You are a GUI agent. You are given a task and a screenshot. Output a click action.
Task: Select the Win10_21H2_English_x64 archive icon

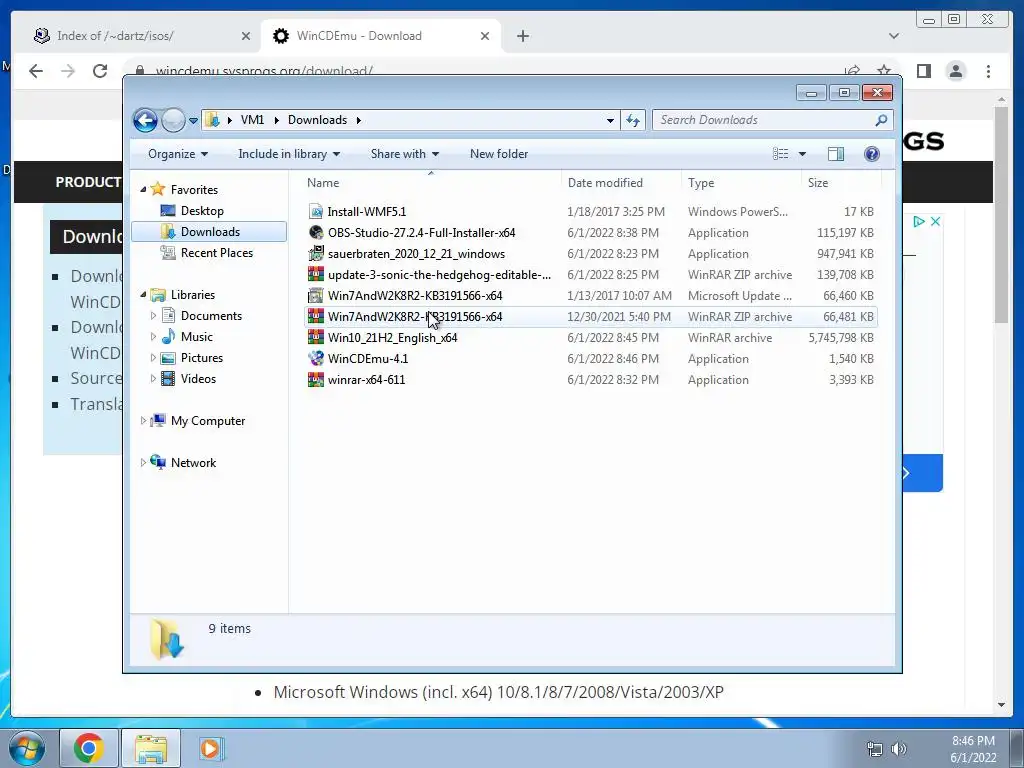(x=315, y=338)
